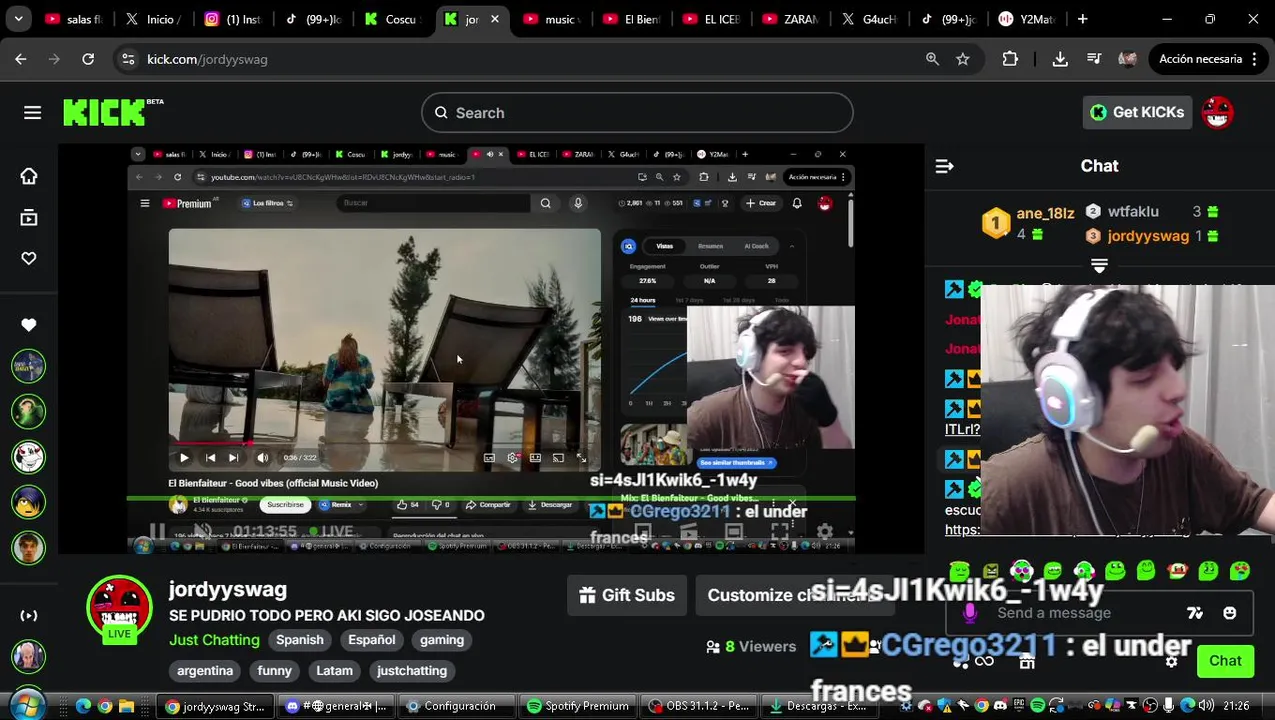Open the user profile avatar in Kick header
This screenshot has height=720, width=1275.
pos(1217,113)
